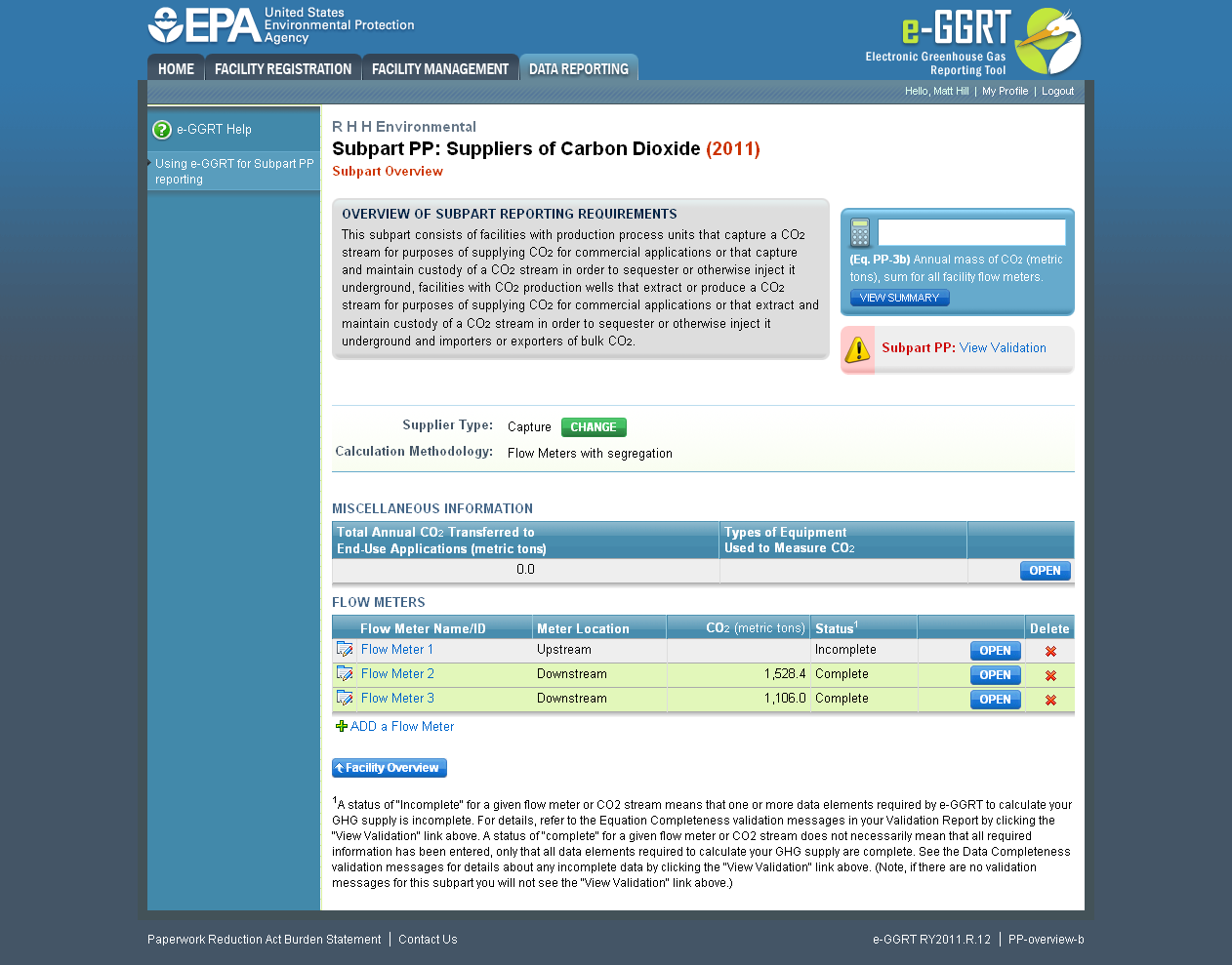Open Paperwork Reduction Act Burden Statement link
Image resolution: width=1232 pixels, height=965 pixels.
pyautogui.click(x=265, y=940)
